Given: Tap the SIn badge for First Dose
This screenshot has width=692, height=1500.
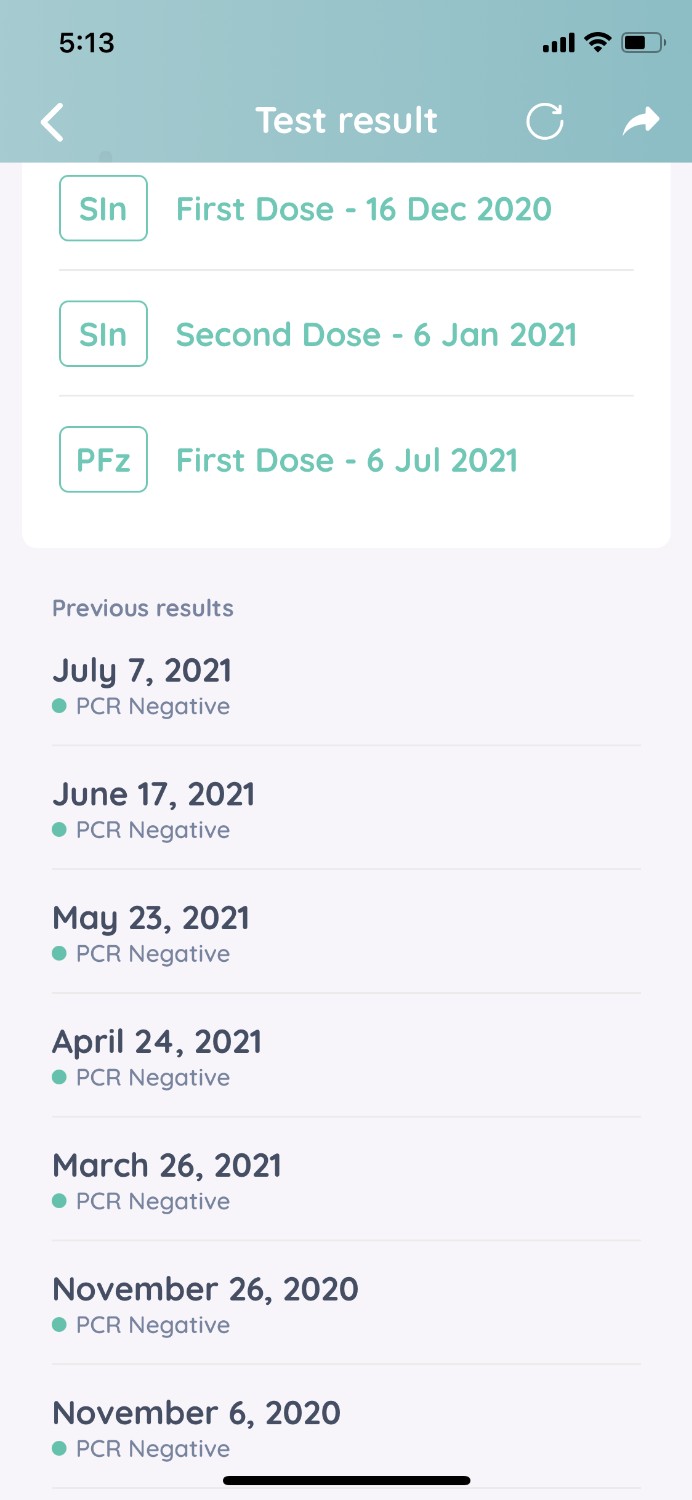Looking at the screenshot, I should click(x=103, y=208).
